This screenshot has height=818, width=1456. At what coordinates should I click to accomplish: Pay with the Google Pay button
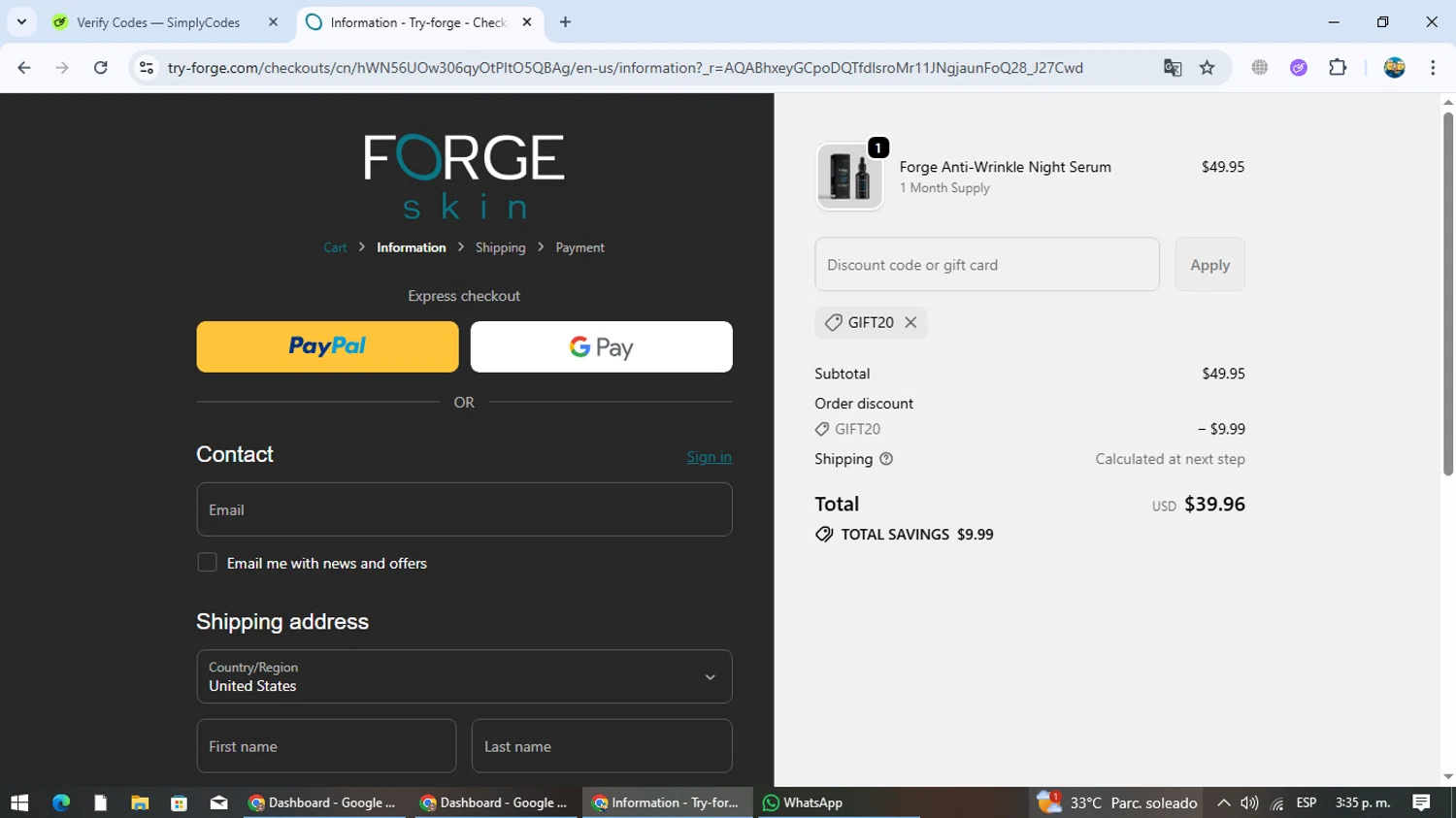[602, 346]
